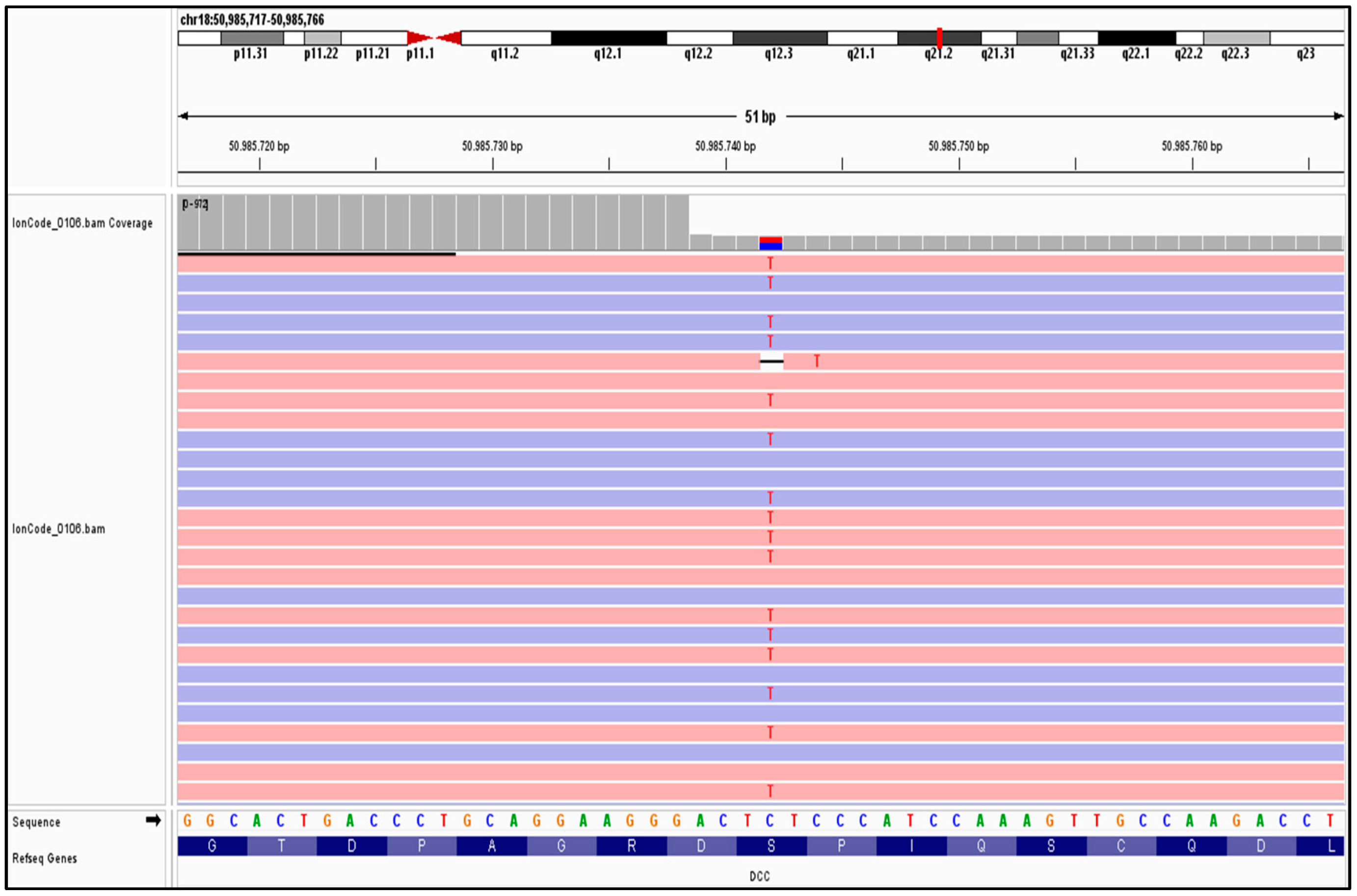1357x896 pixels.
Task: Click the Sequence strand direction arrow
Action: tap(153, 820)
